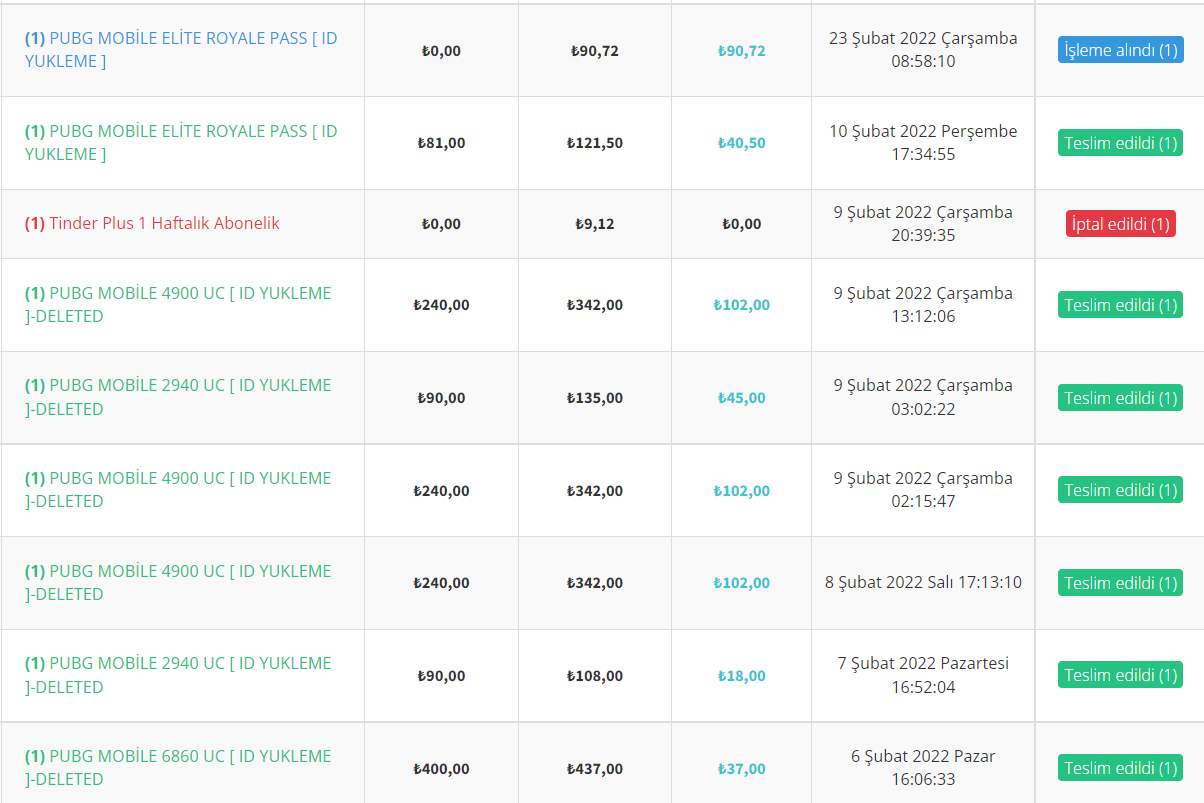Open the PUBG Mobile 6860 UC order link

click(x=178, y=768)
